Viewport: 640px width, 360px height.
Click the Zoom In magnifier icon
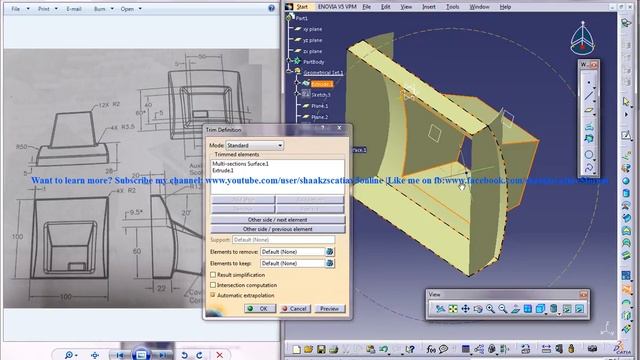click(x=490, y=309)
